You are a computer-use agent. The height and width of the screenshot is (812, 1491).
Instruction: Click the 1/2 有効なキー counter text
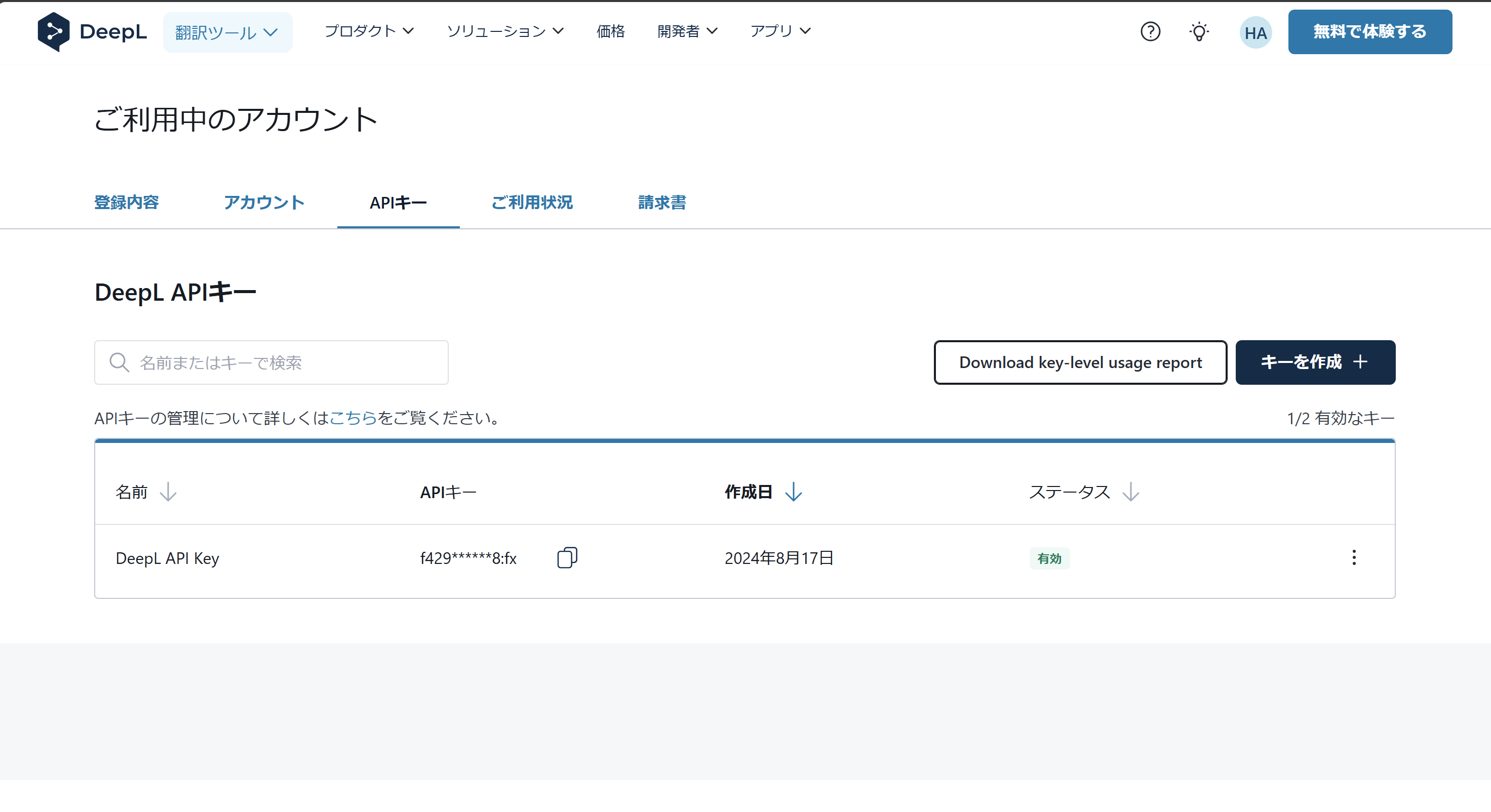coord(1340,418)
